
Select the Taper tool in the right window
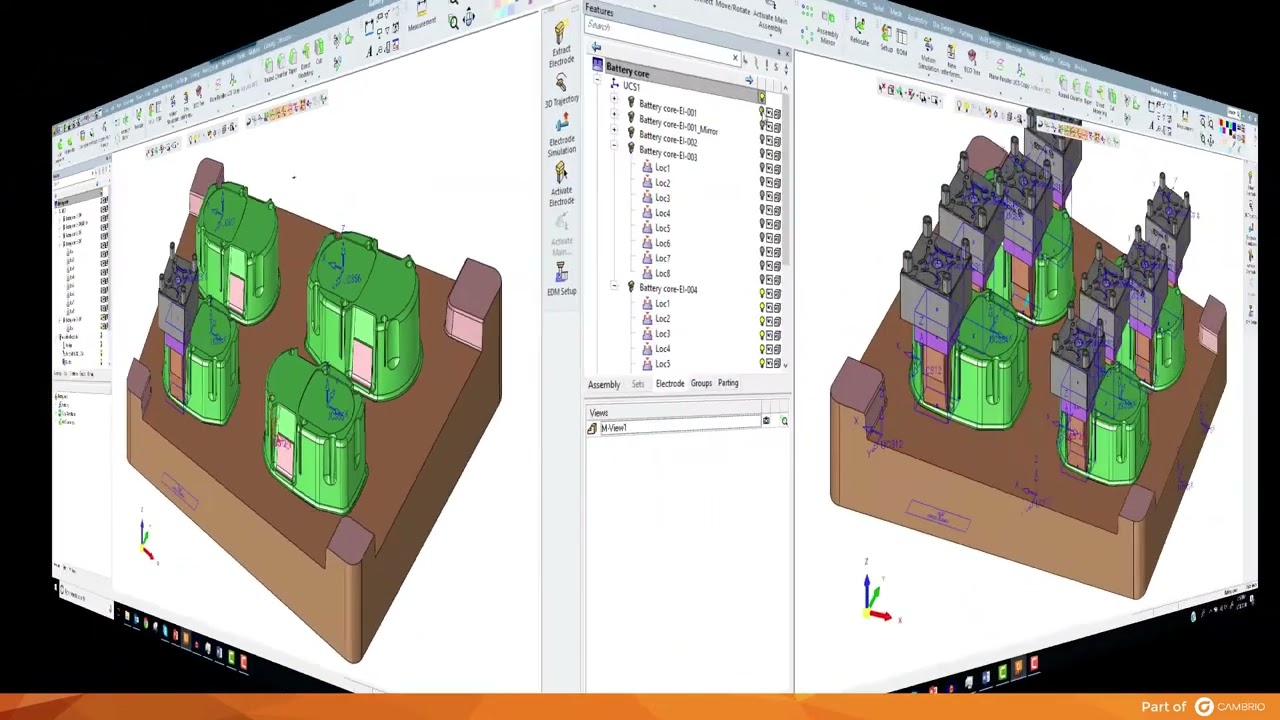tap(1086, 94)
